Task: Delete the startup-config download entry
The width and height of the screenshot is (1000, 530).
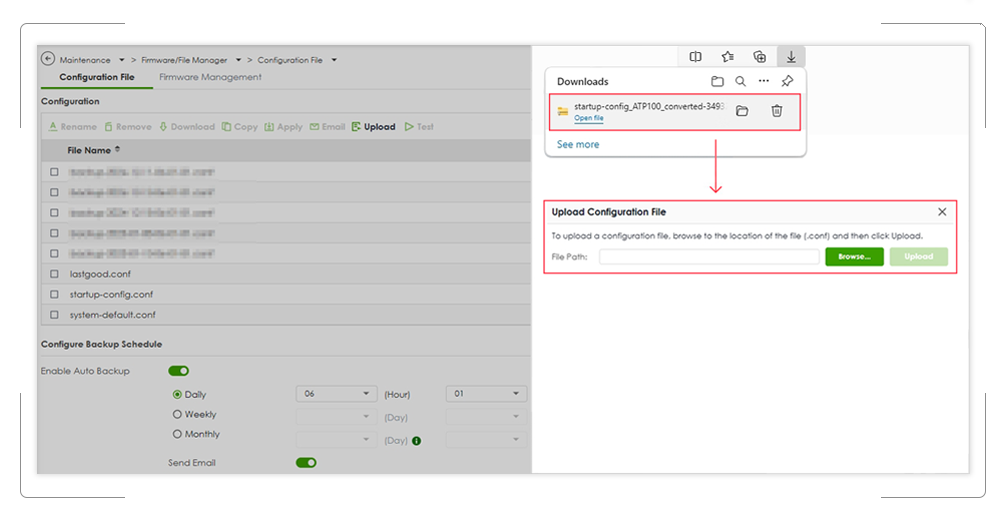Action: [777, 111]
